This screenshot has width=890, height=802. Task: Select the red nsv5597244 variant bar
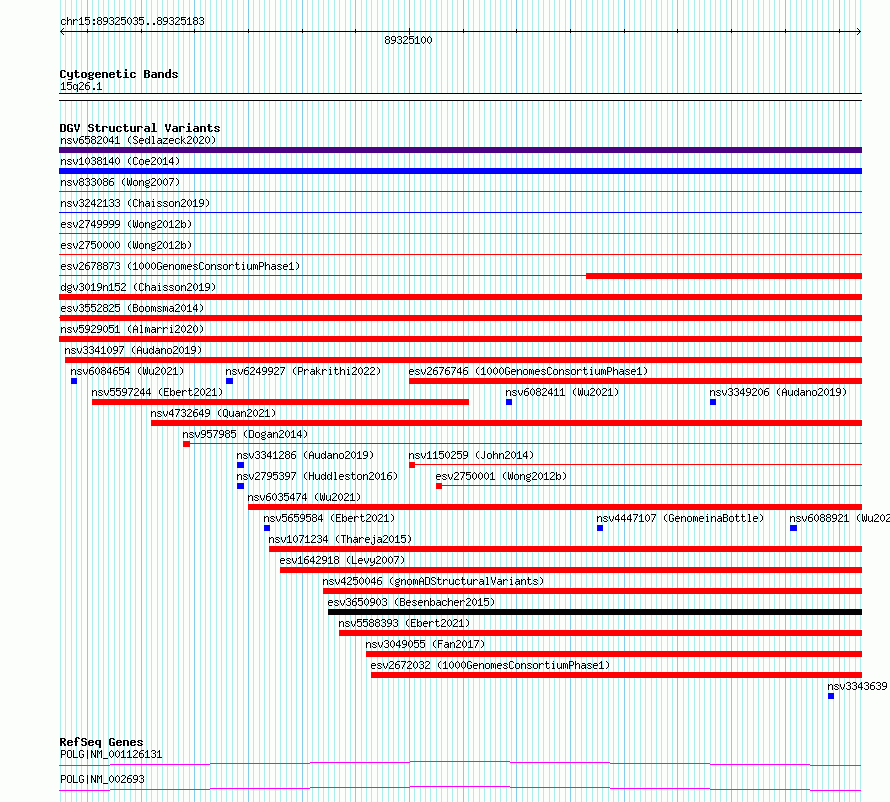tap(280, 402)
